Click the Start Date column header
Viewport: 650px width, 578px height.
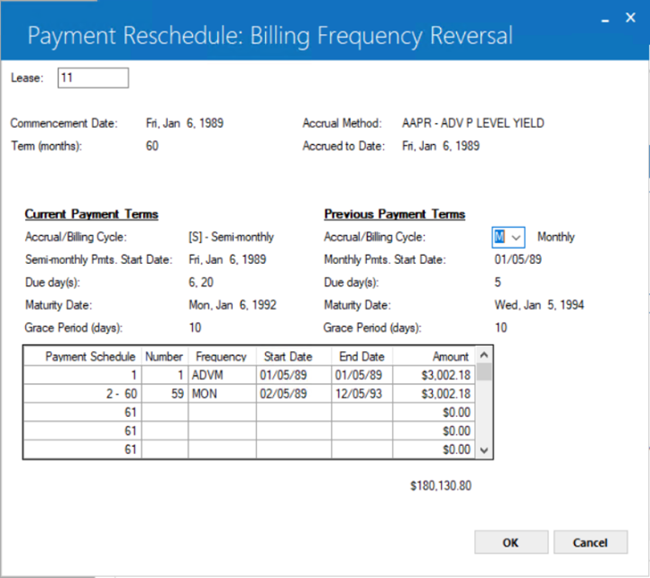tap(294, 356)
